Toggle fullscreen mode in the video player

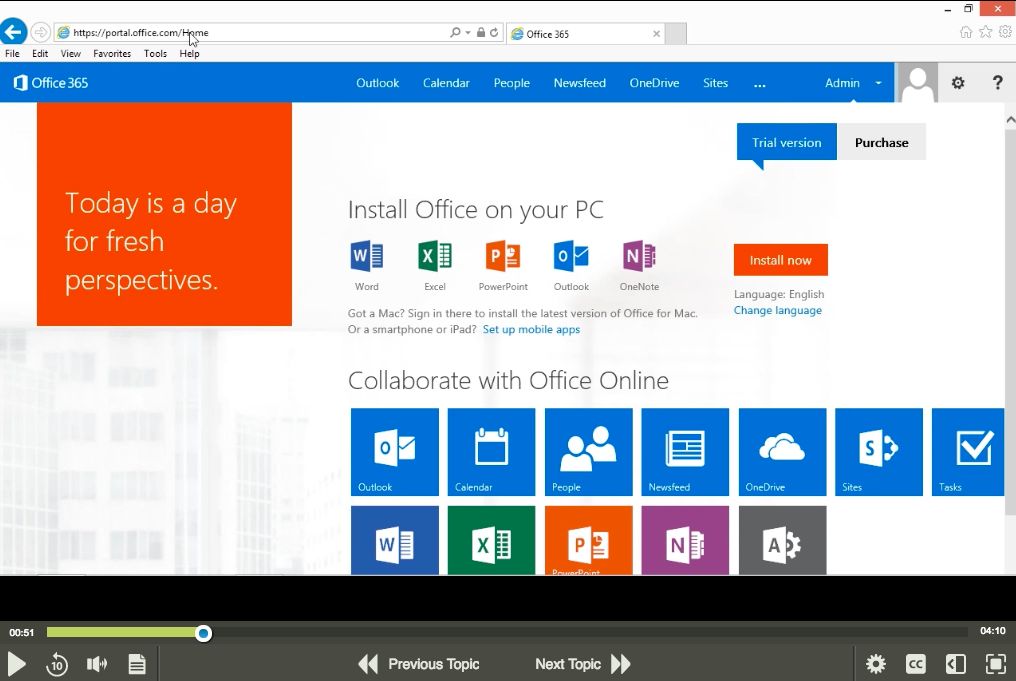[995, 664]
